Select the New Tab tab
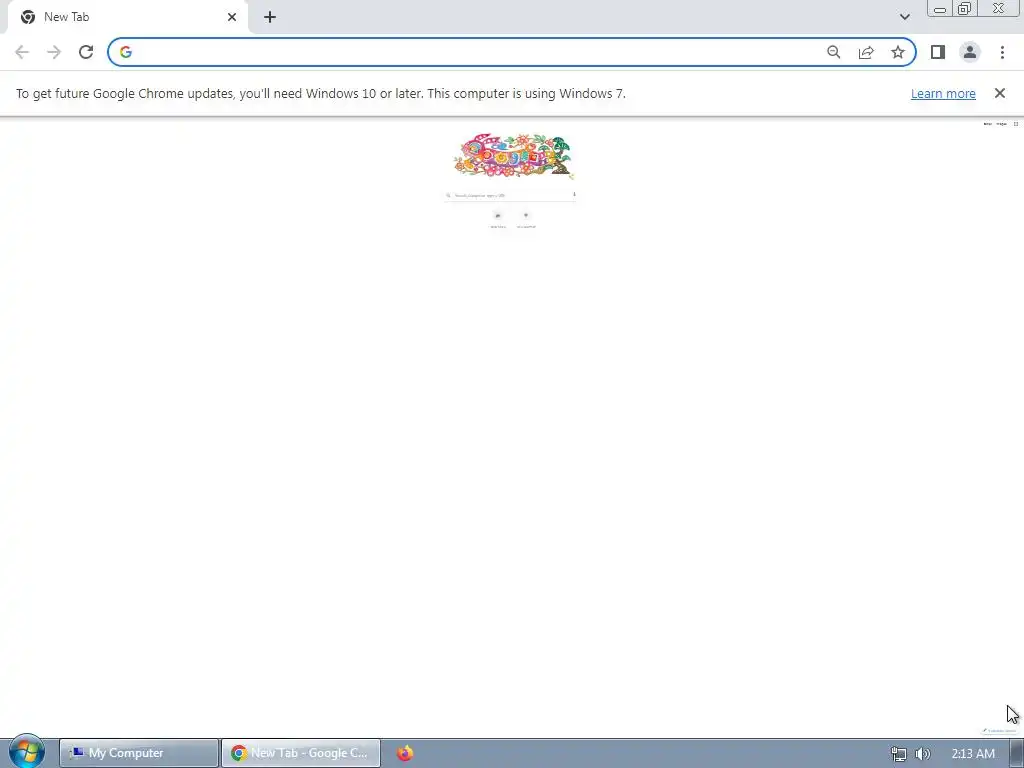1024x768 pixels. click(x=127, y=17)
